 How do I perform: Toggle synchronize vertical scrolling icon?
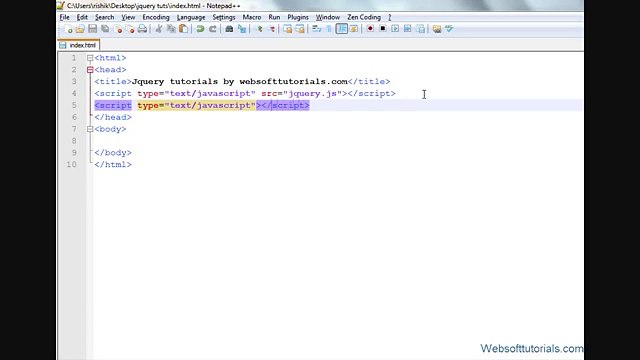(288, 29)
